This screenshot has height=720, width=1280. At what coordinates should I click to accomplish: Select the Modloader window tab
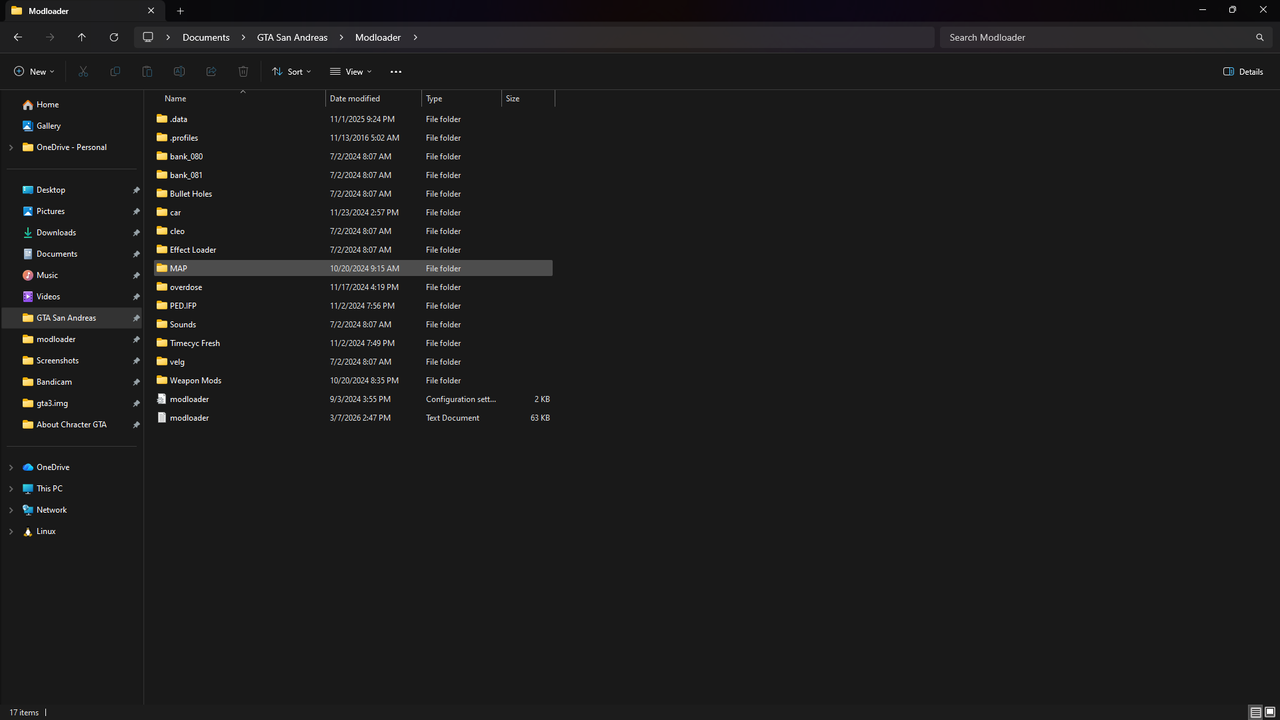85,11
